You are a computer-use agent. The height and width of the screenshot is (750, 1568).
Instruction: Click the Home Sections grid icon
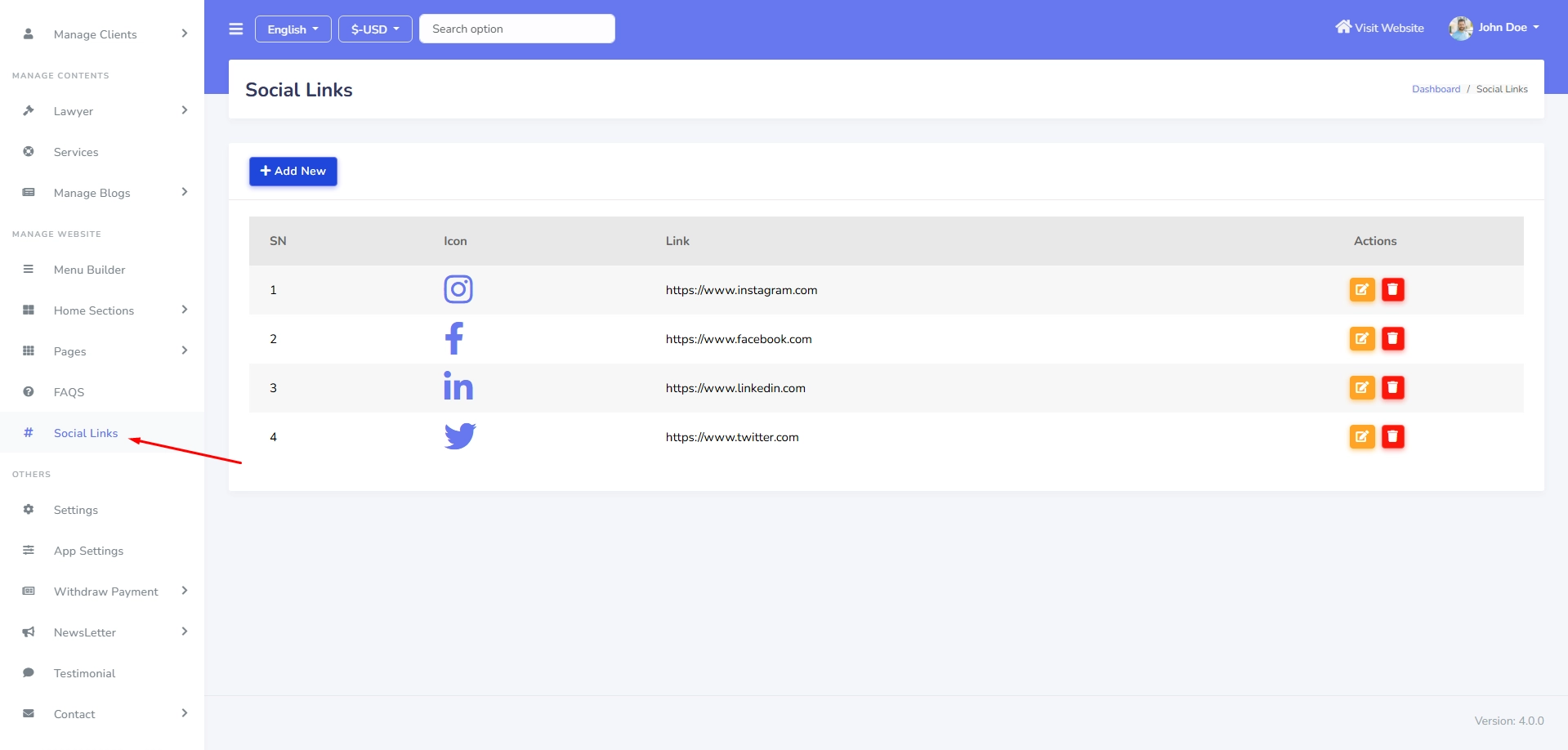pos(29,310)
